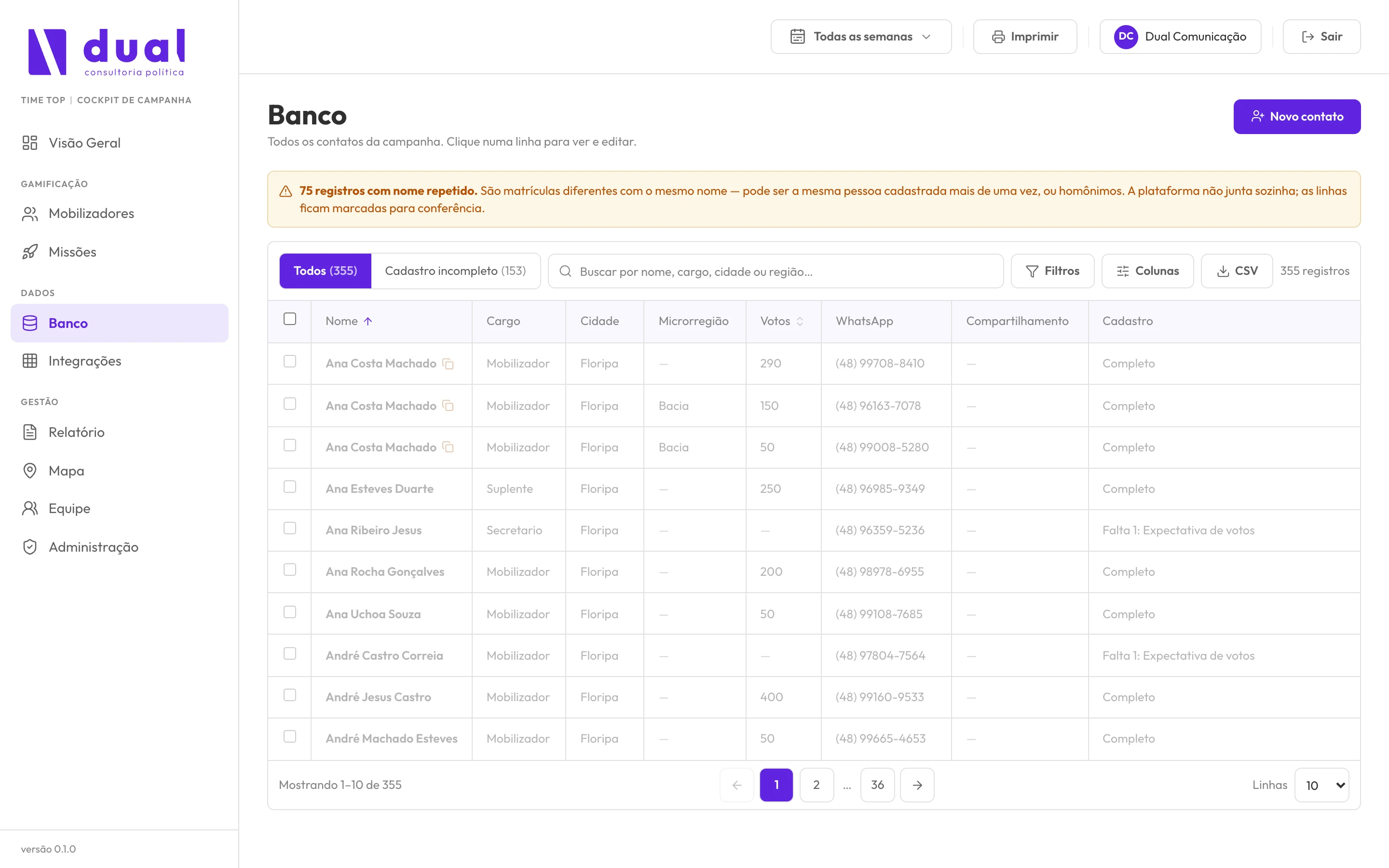This screenshot has height=868, width=1389.
Task: Sort by Nome ascending arrow
Action: coord(368,322)
